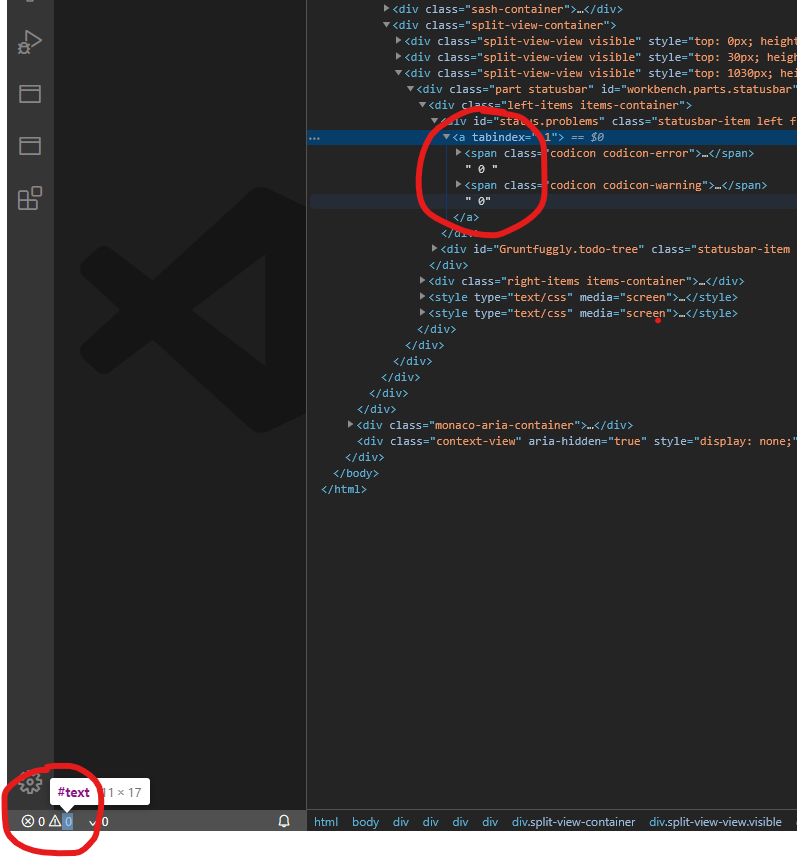Select the context-view div element row
This screenshot has width=797, height=857.
pos(552,441)
